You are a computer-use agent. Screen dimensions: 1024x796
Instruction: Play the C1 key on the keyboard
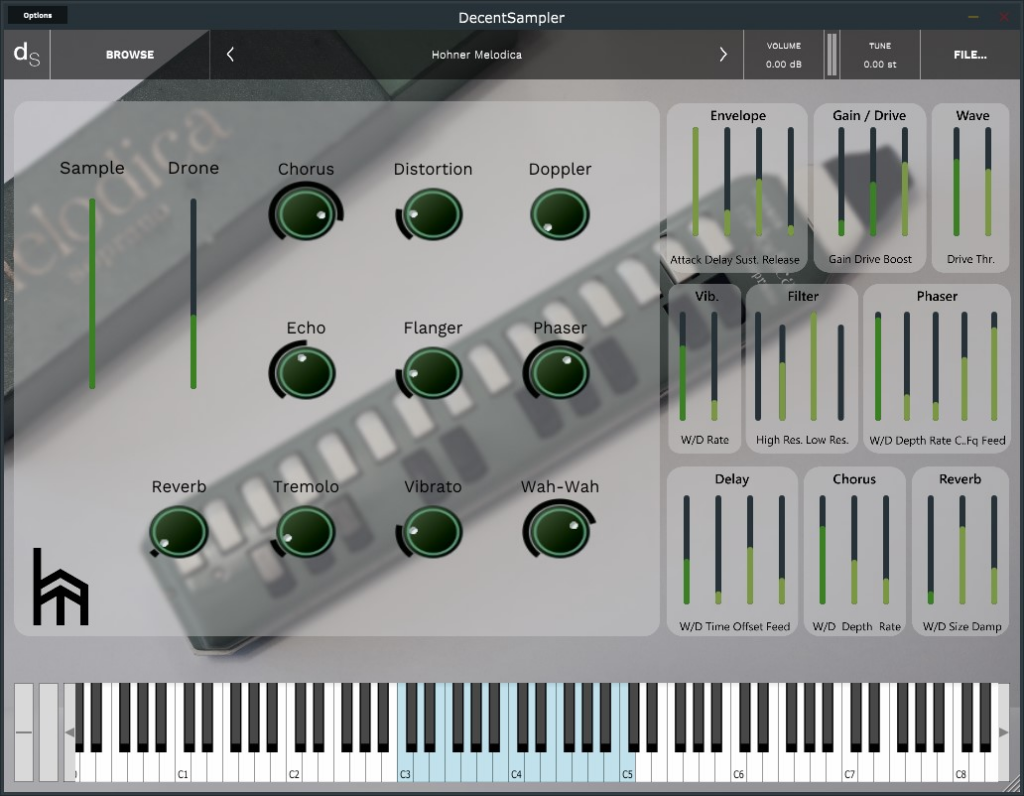[183, 765]
